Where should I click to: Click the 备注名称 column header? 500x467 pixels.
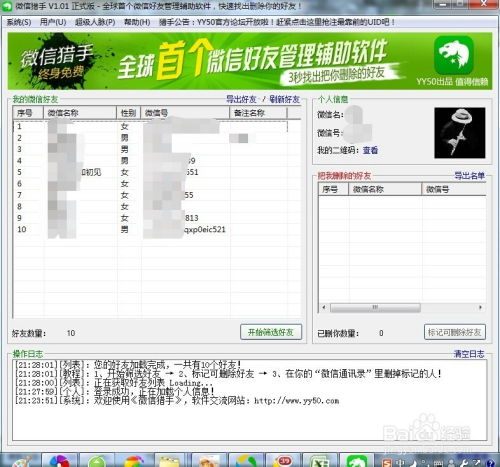[258, 113]
